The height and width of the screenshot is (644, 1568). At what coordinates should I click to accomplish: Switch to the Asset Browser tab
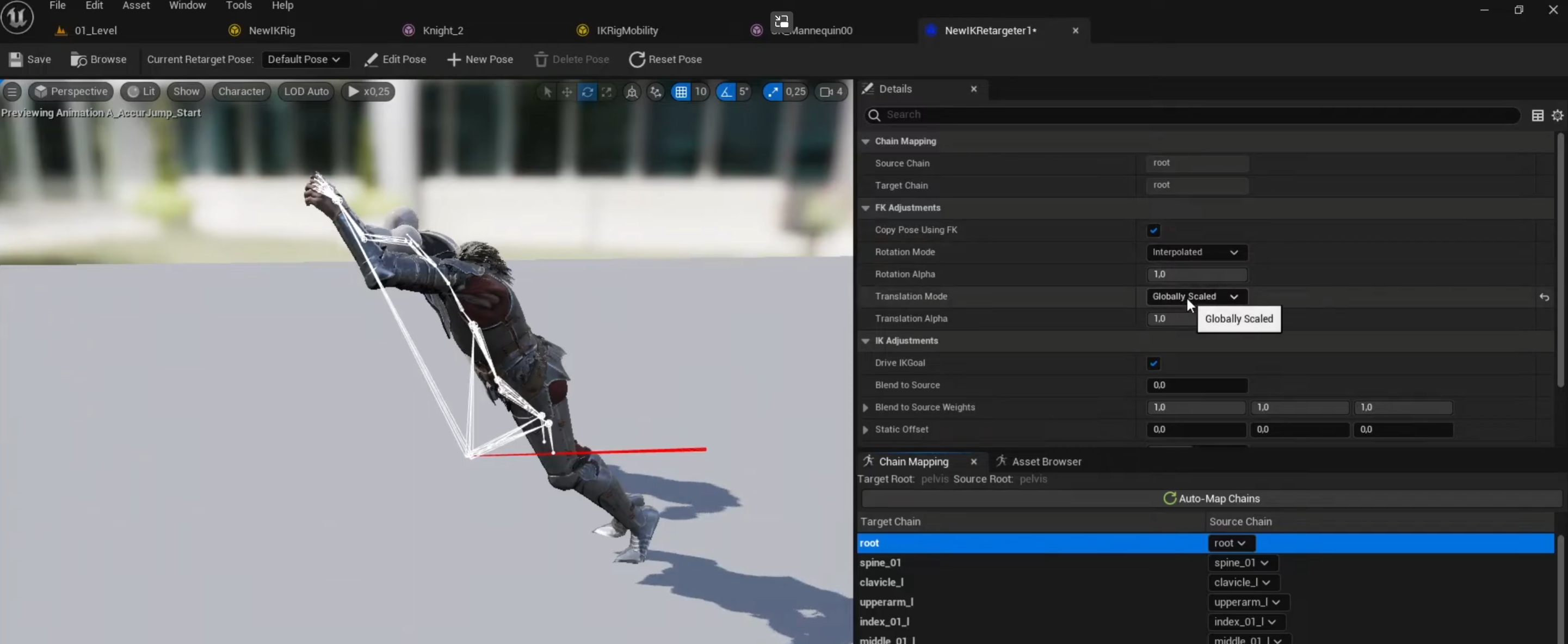[1046, 462]
